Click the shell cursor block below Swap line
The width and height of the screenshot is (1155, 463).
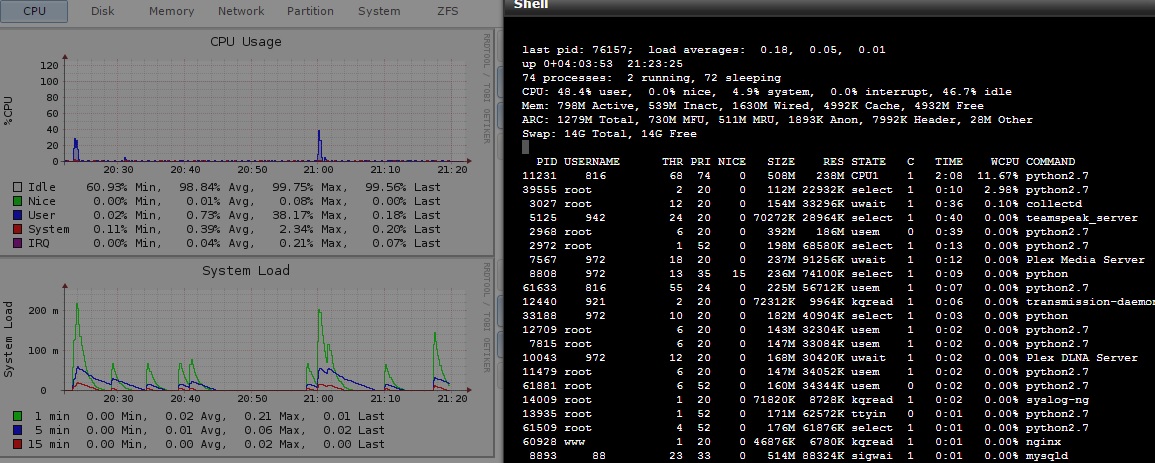click(x=525, y=147)
